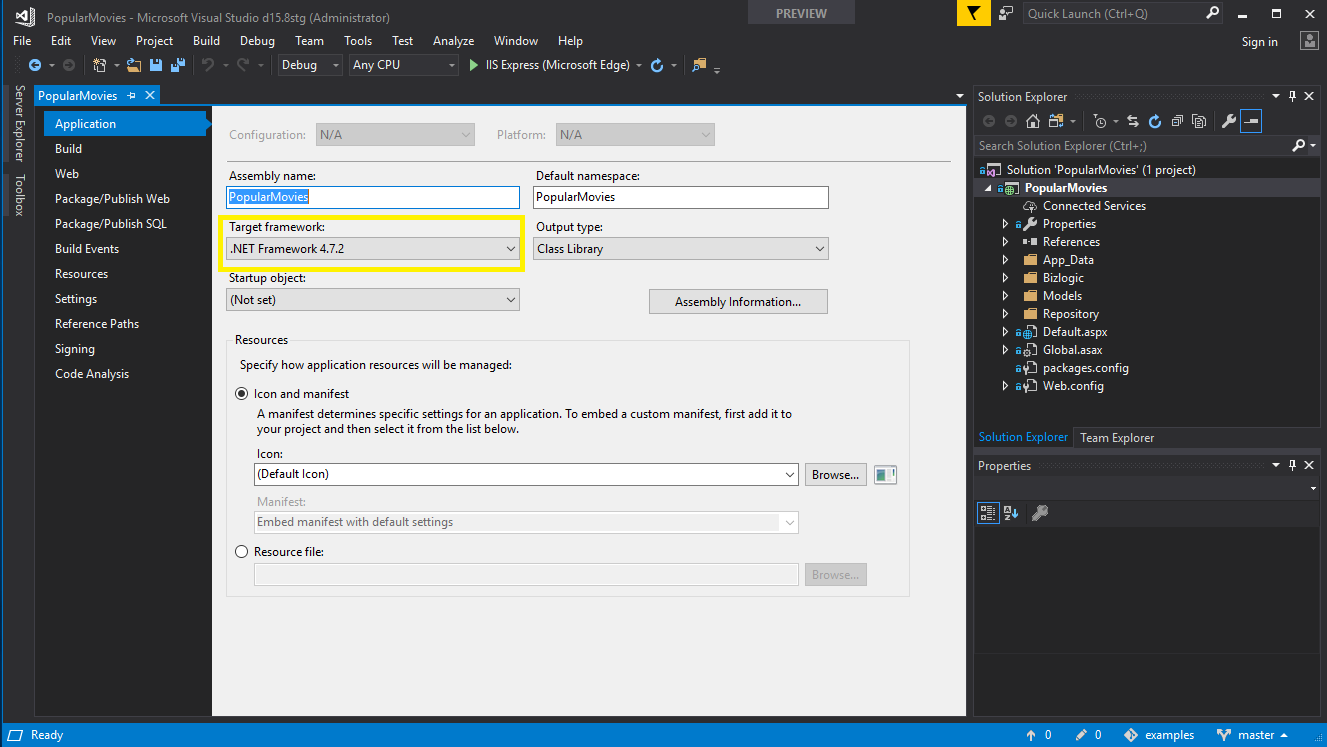
Task: Click the Save All toolbar icon
Action: (x=178, y=65)
